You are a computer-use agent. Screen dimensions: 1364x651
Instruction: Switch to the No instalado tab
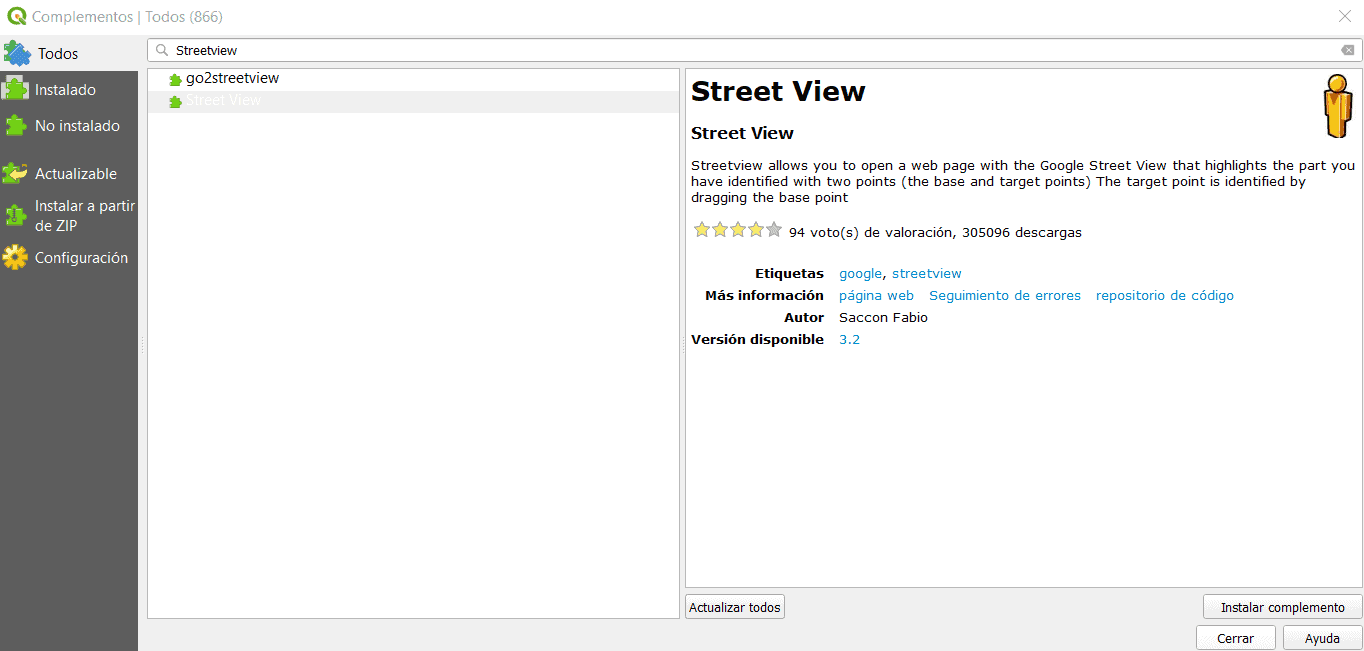(x=69, y=125)
